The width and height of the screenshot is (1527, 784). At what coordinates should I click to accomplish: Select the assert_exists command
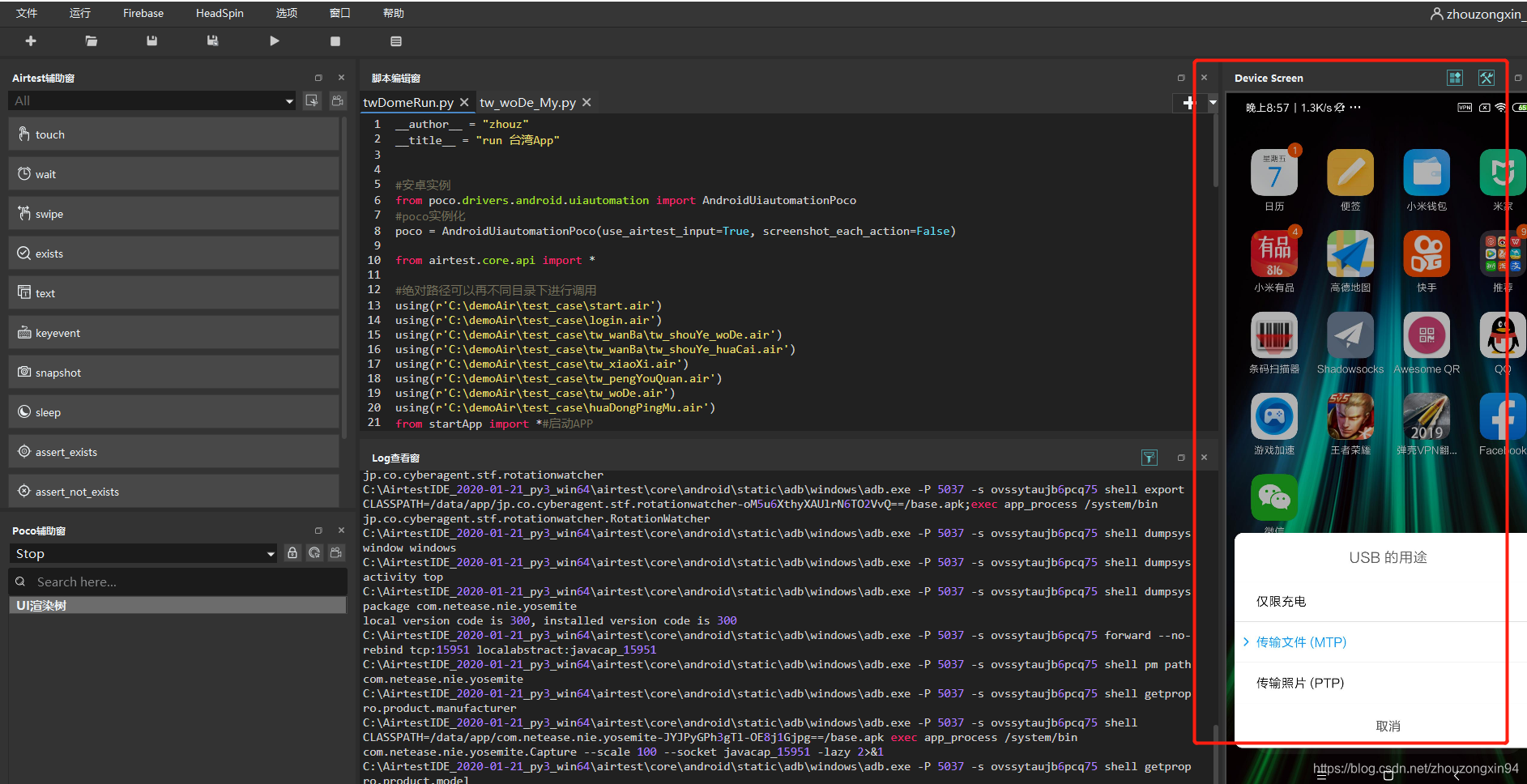pos(174,452)
